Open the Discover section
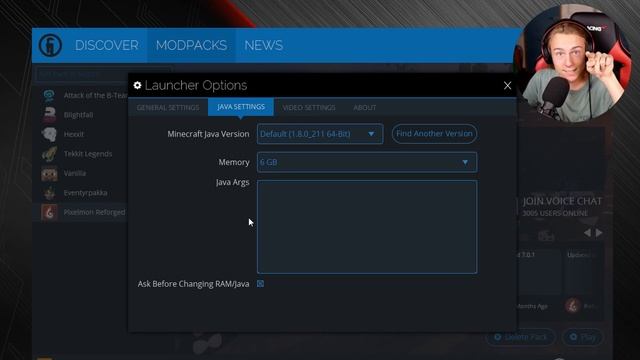This screenshot has height=360, width=640. [x=107, y=45]
